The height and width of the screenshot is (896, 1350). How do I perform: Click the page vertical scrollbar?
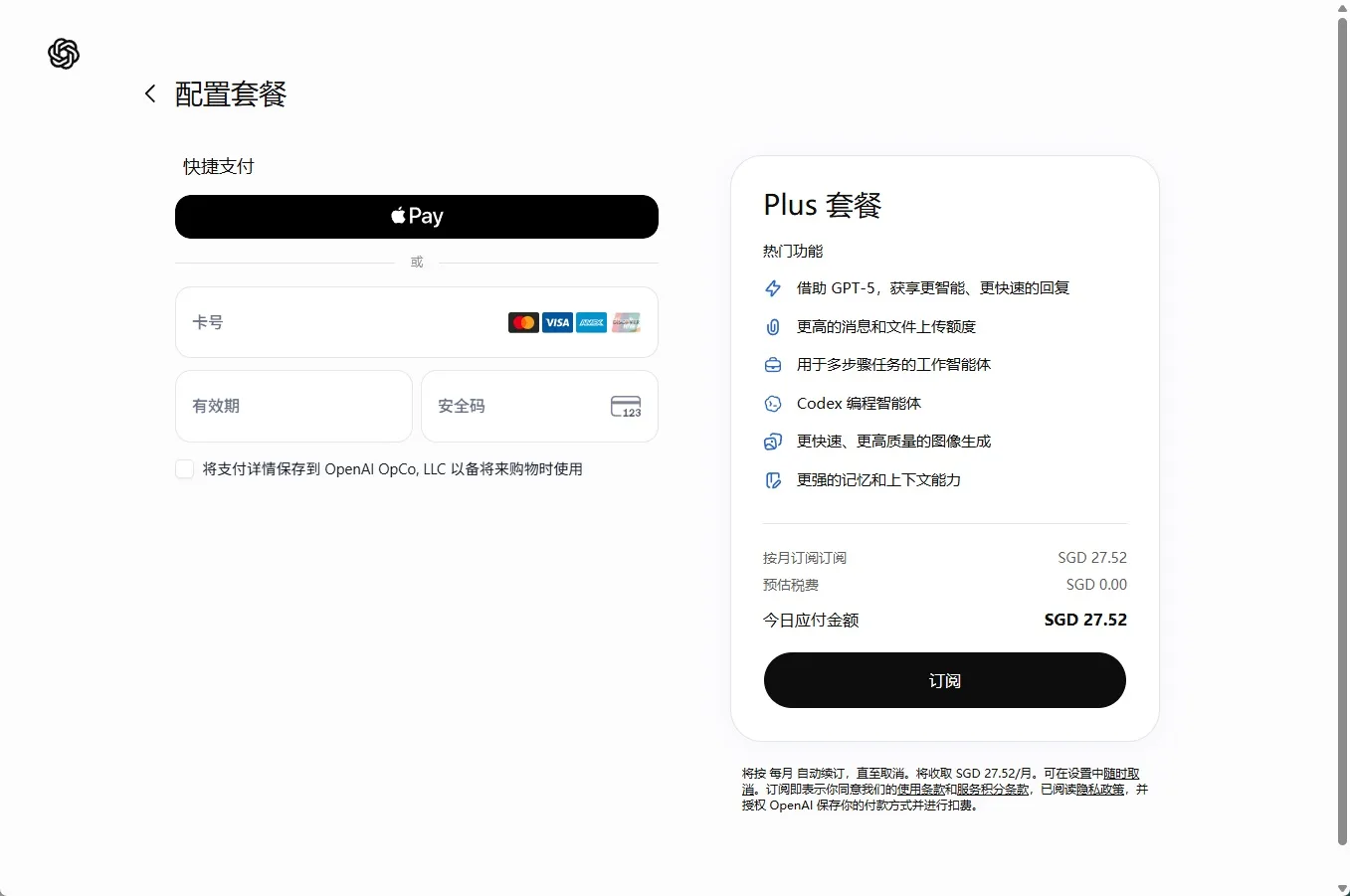(x=1342, y=432)
